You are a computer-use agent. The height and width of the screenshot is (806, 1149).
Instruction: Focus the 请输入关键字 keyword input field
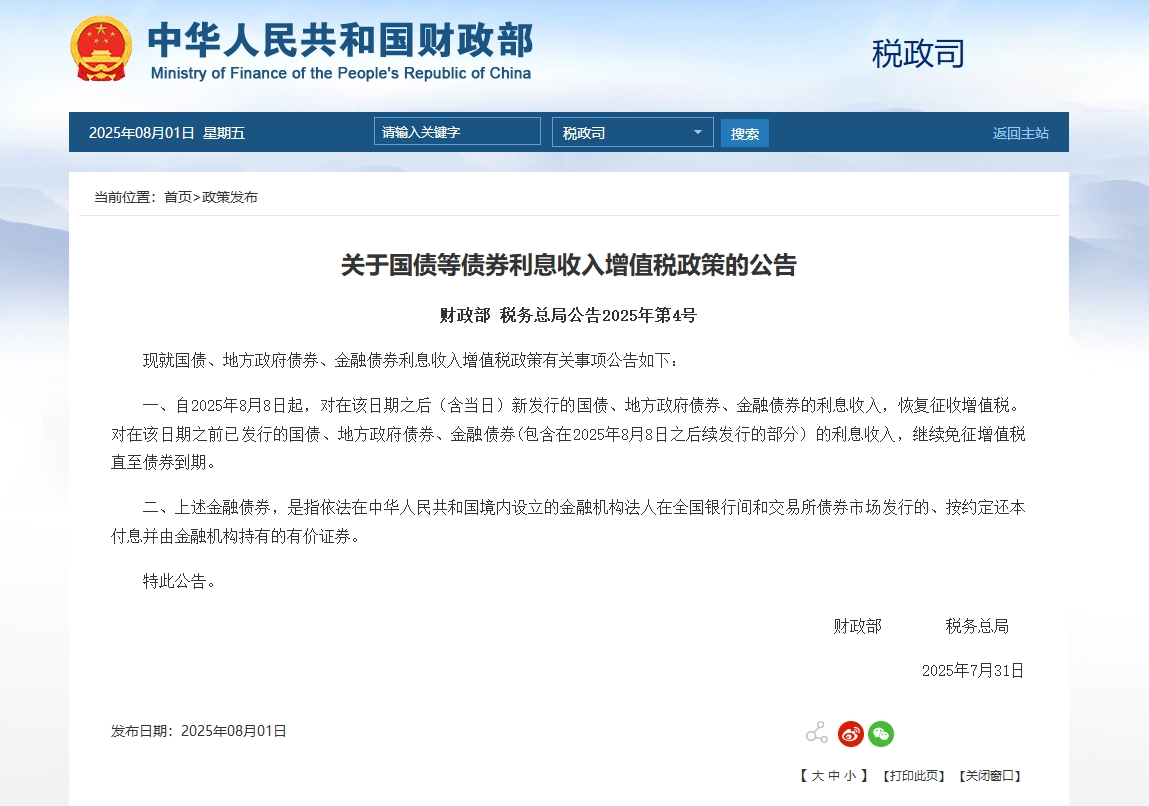coord(457,132)
